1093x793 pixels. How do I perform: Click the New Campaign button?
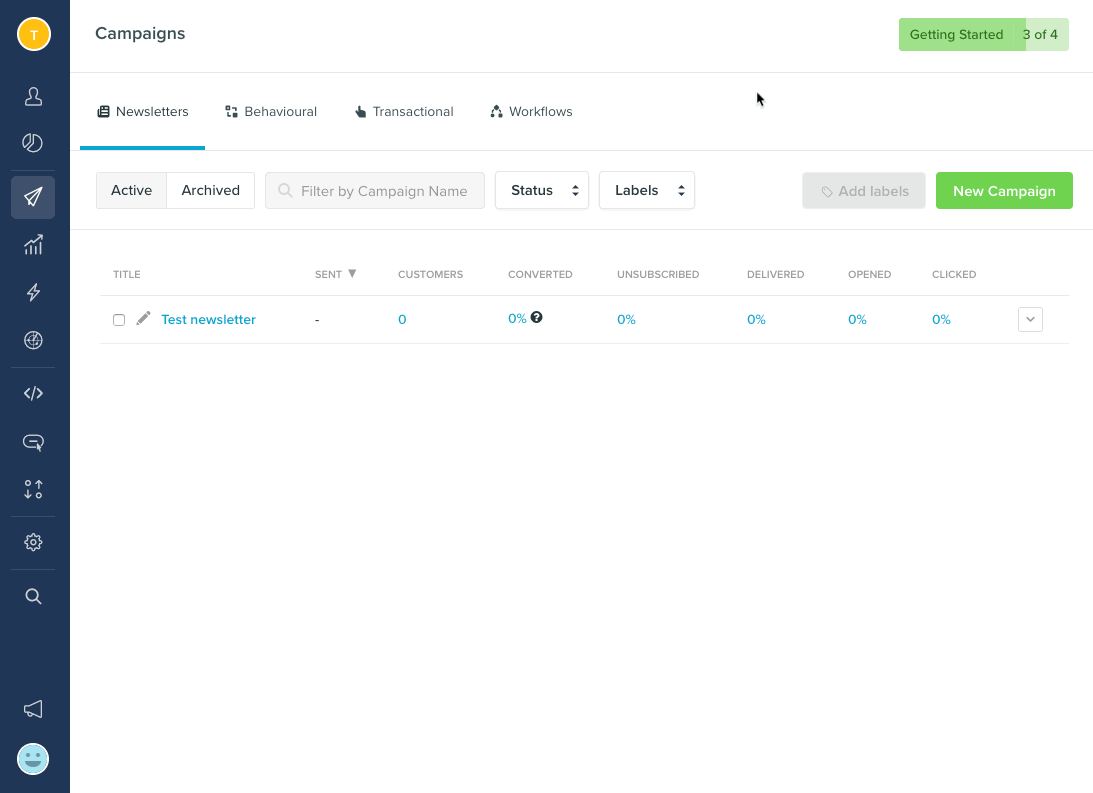pyautogui.click(x=1004, y=190)
